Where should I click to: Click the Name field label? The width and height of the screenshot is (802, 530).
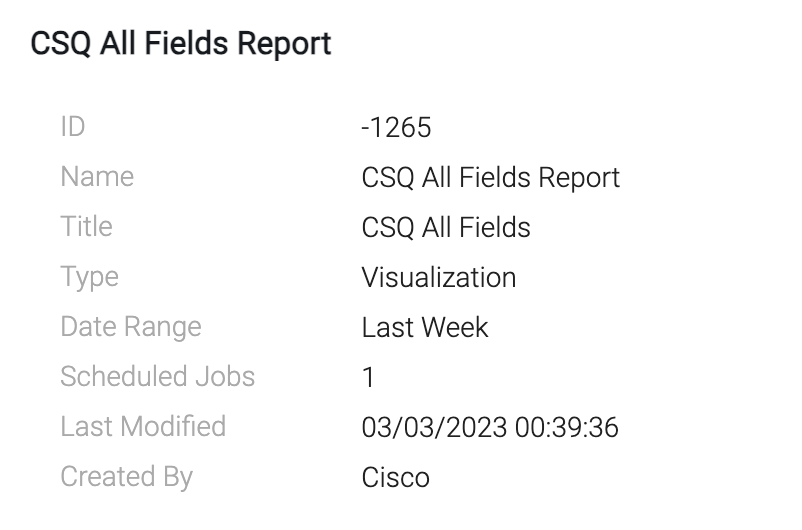[x=97, y=177]
